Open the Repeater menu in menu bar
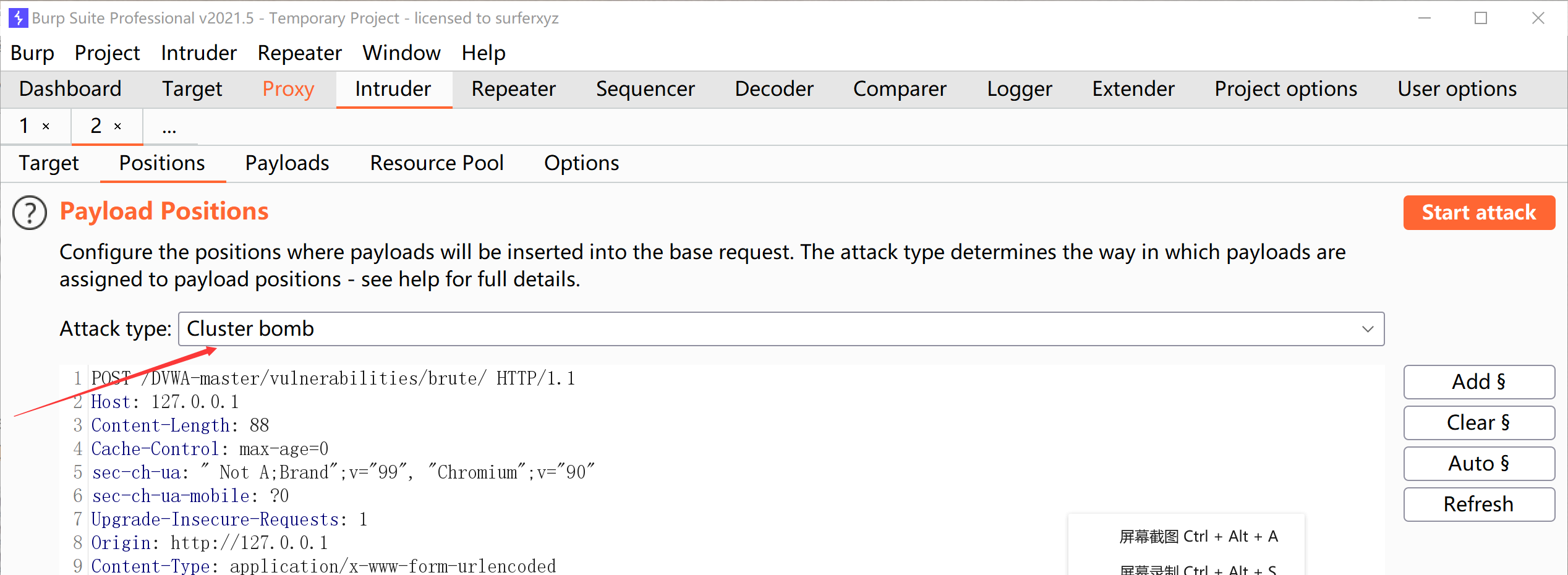1568x575 pixels. pyautogui.click(x=299, y=53)
